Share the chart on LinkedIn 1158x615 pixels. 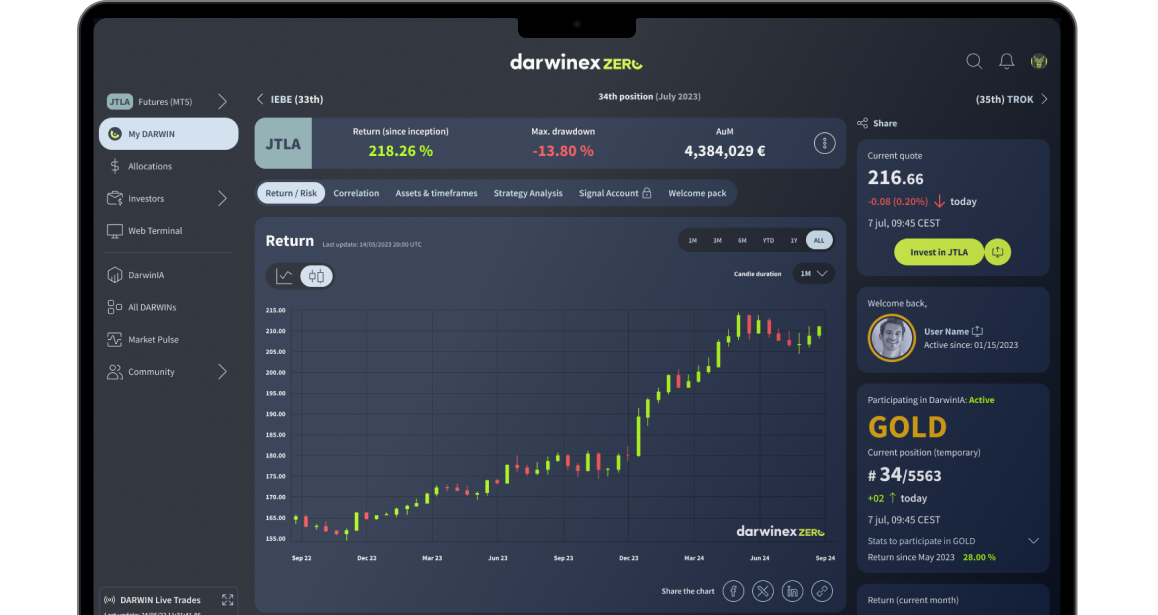[x=792, y=591]
